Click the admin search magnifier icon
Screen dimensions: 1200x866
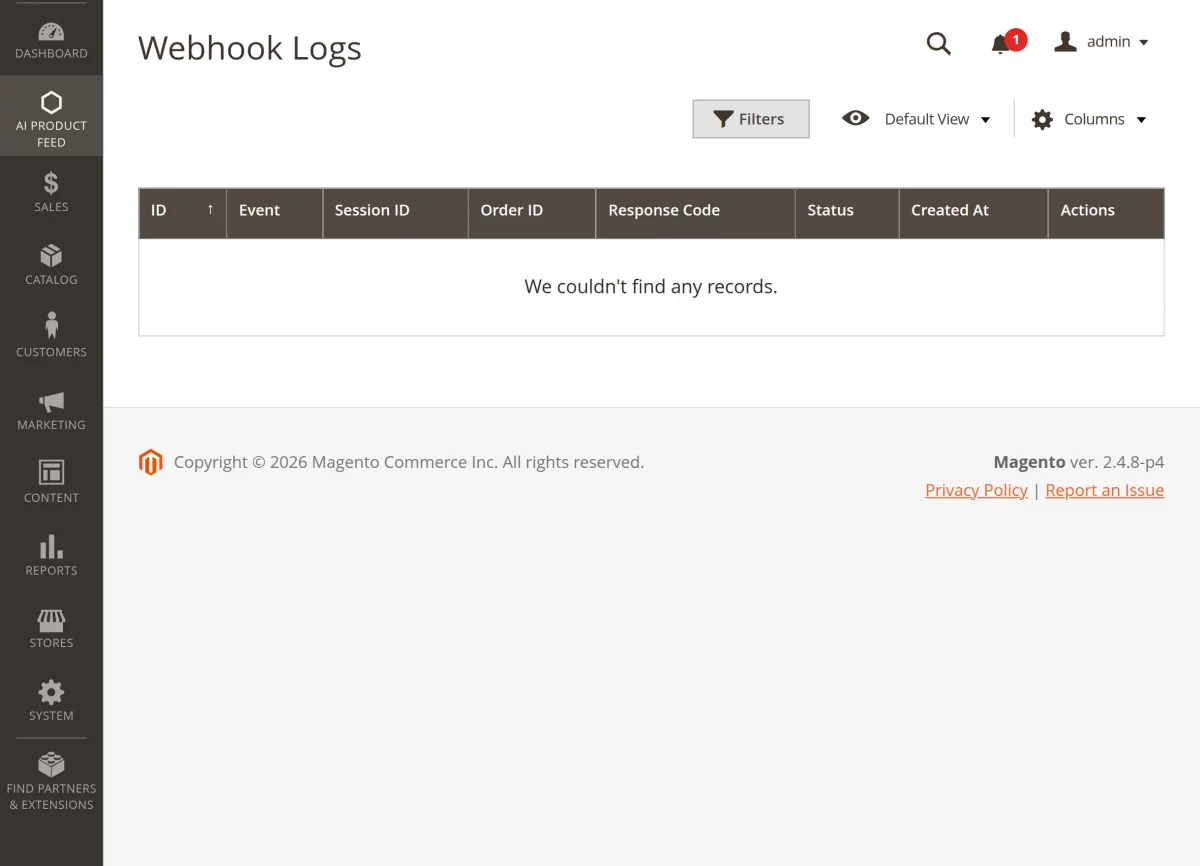(938, 43)
